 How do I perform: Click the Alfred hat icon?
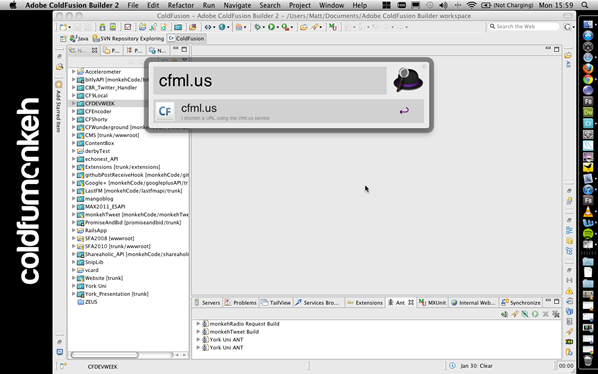coord(408,80)
